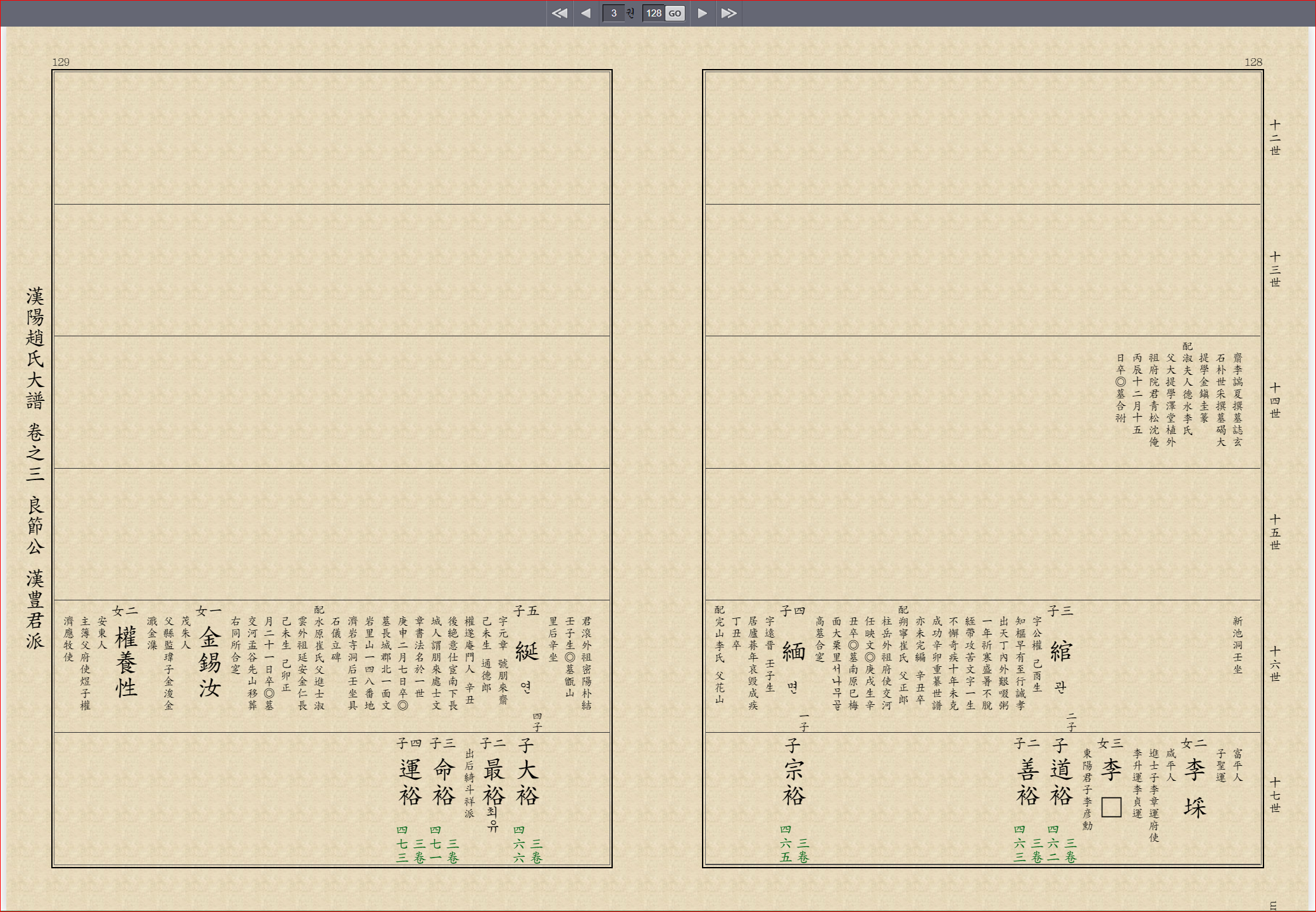1316x912 pixels.
Task: Click the generation label 十二世
Action: (x=1275, y=137)
